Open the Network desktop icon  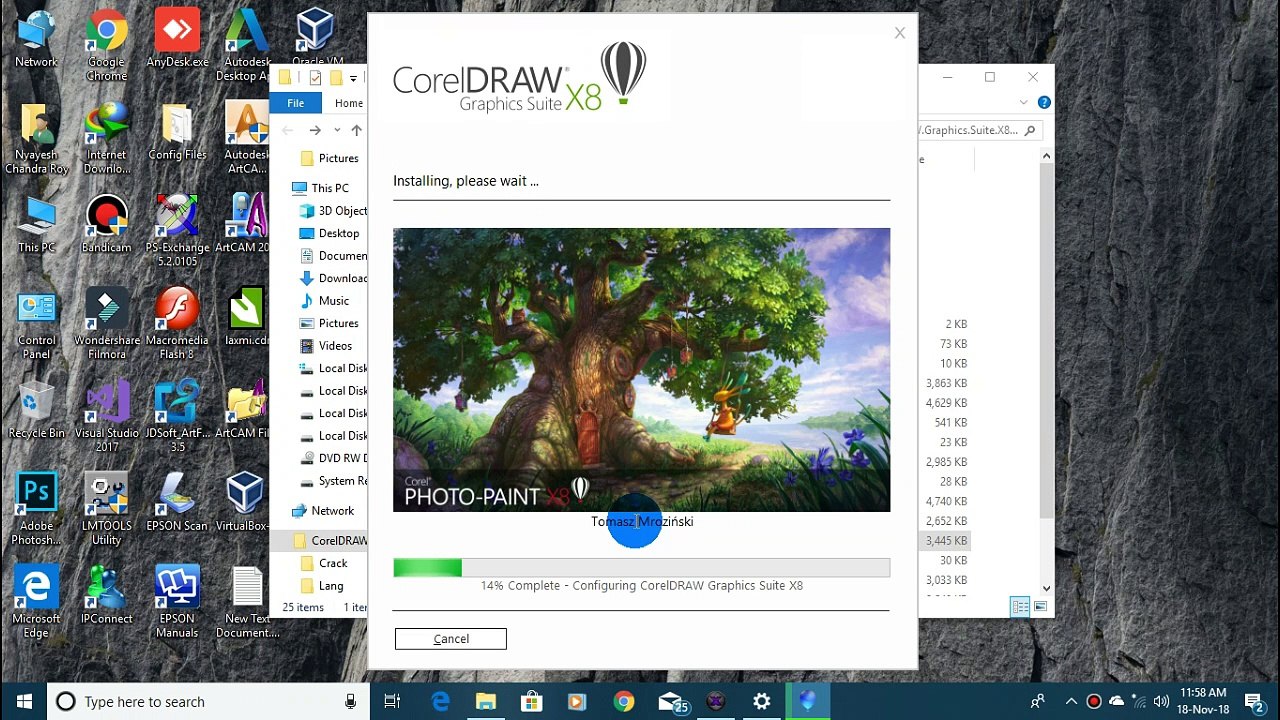point(36,38)
